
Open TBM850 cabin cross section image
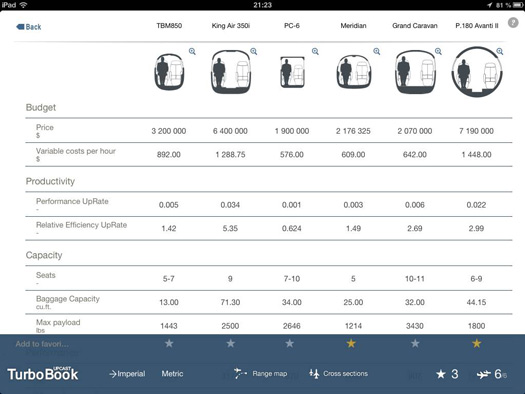(169, 72)
